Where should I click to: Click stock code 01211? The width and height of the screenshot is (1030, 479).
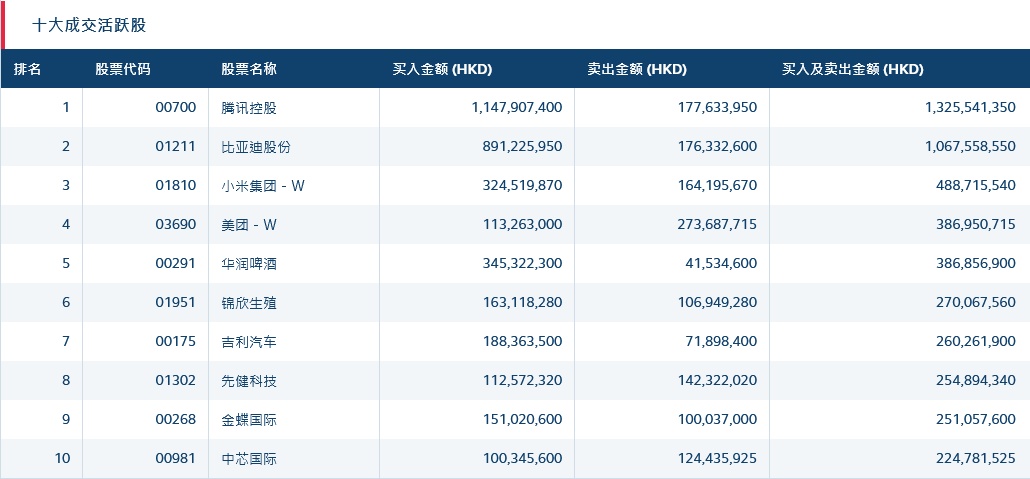tap(175, 146)
